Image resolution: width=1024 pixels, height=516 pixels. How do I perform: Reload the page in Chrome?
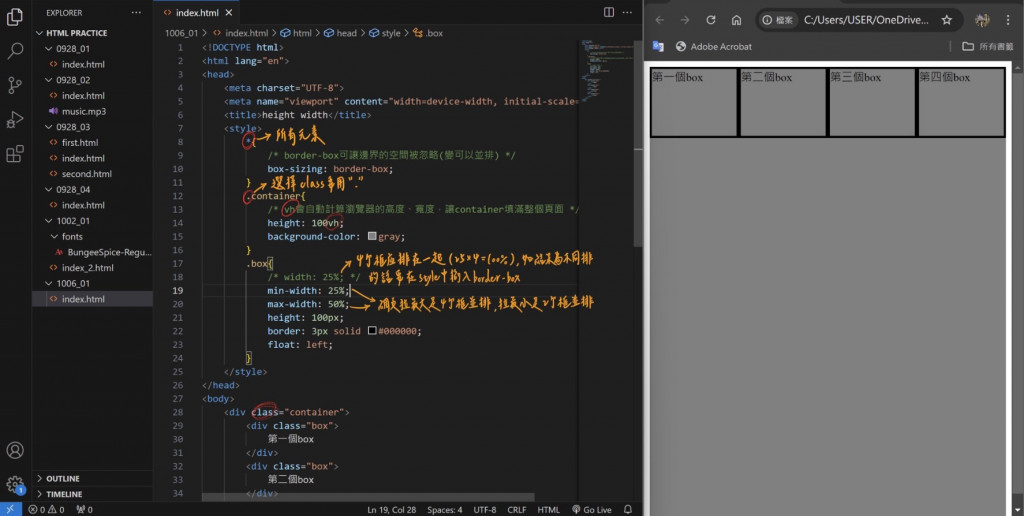[x=711, y=20]
